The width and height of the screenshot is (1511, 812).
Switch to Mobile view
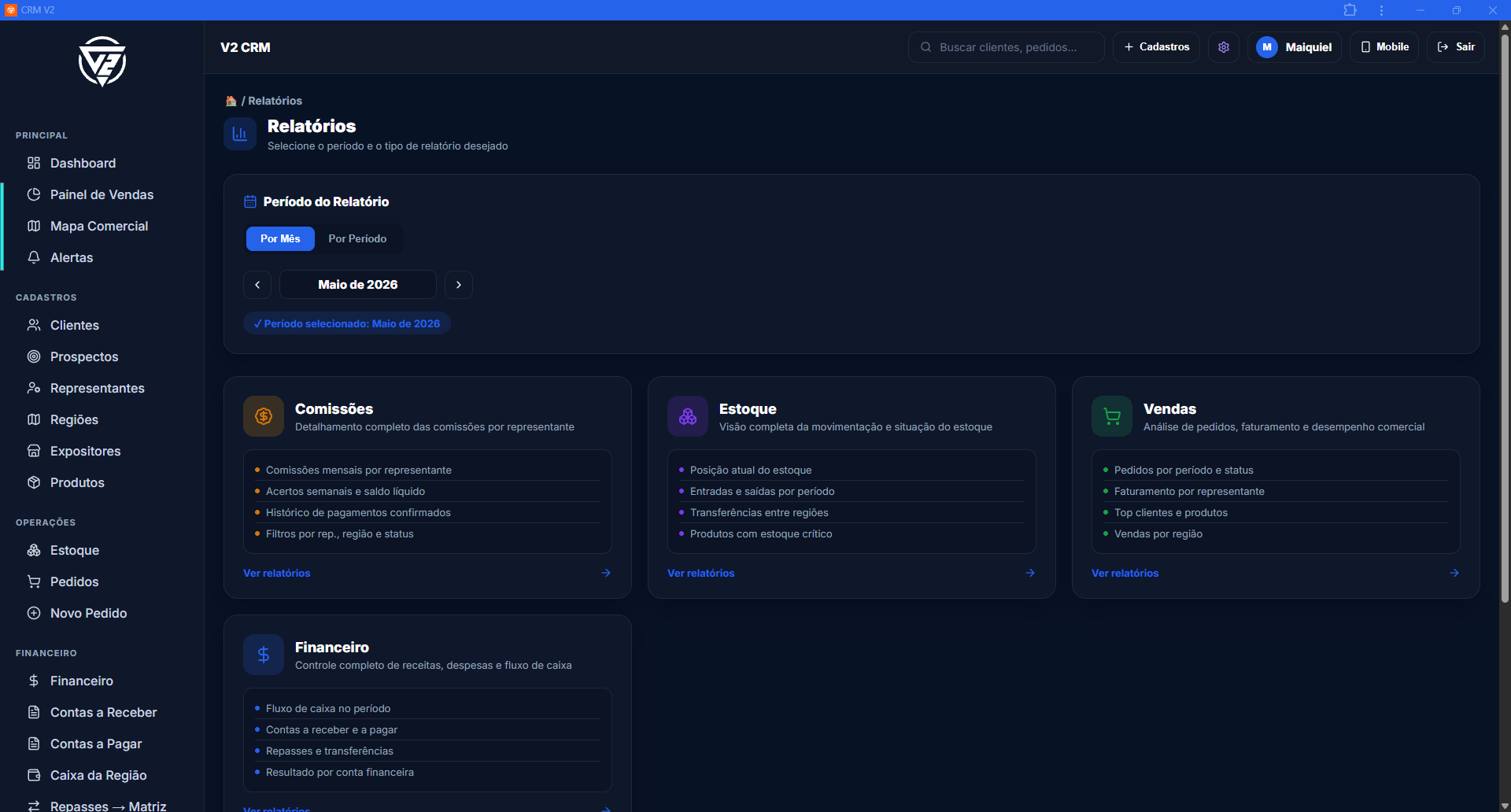[1384, 47]
